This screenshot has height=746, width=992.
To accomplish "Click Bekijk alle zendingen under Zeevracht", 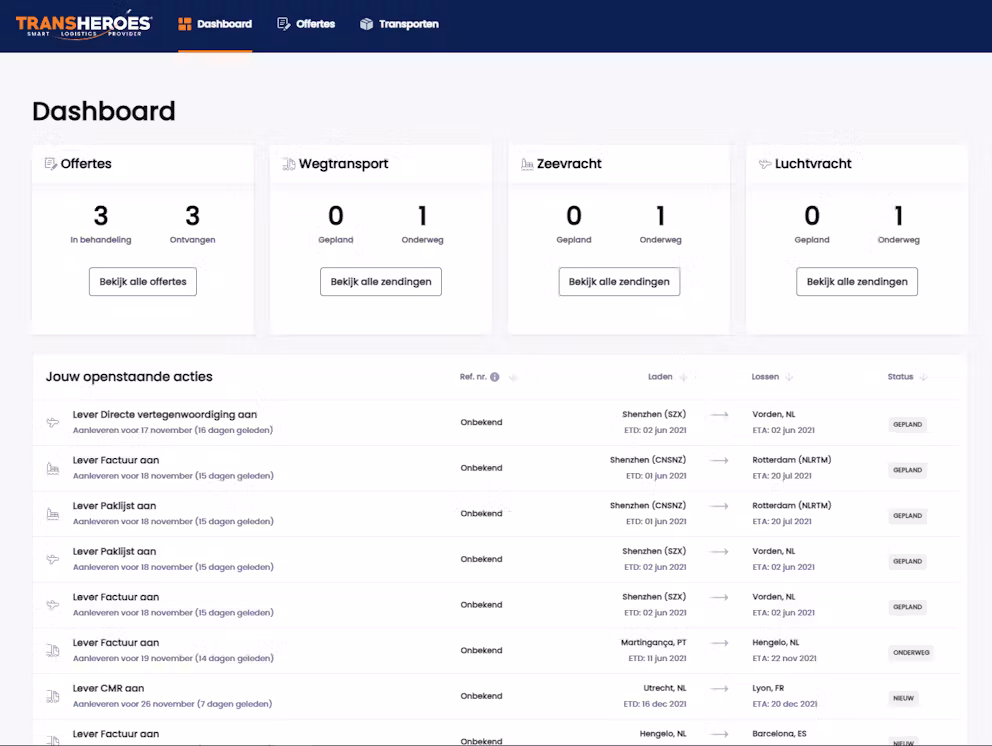I will (x=619, y=281).
